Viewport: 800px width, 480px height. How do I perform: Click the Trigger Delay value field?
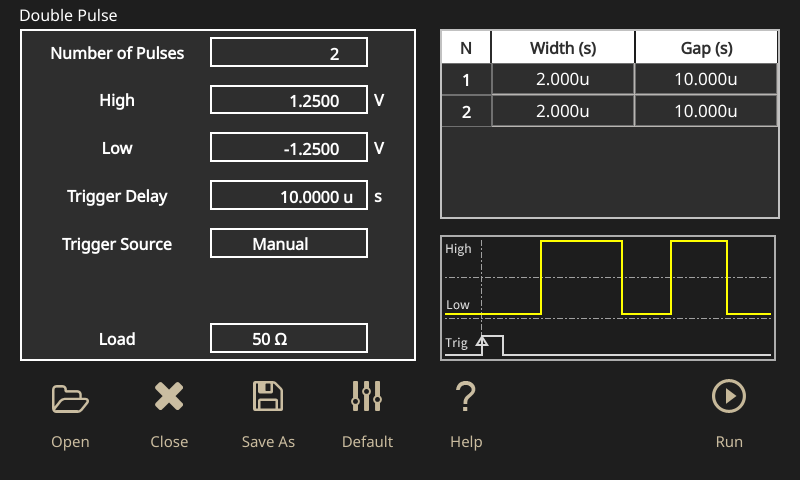click(289, 197)
